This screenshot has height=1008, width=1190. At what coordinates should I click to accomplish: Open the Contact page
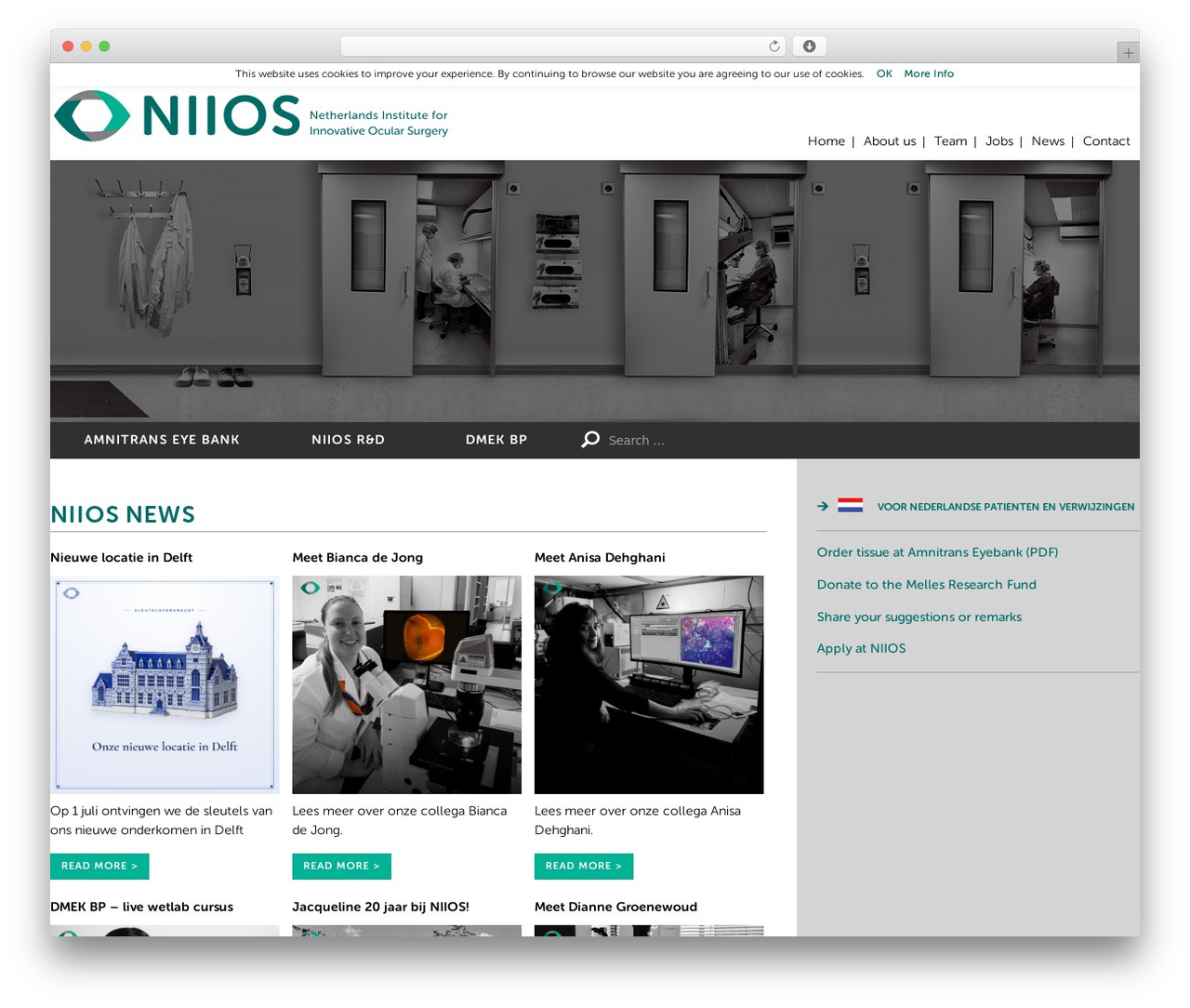point(1106,141)
